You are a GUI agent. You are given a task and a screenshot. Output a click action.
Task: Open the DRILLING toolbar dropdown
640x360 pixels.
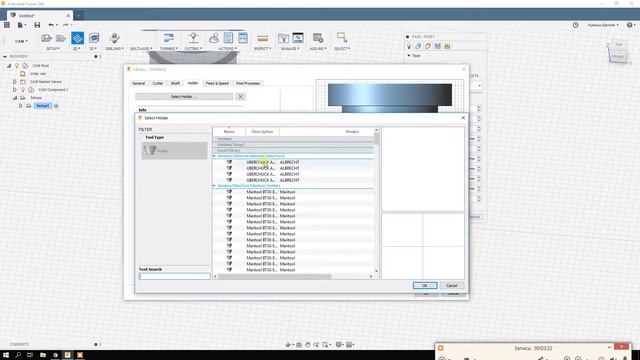pos(114,49)
